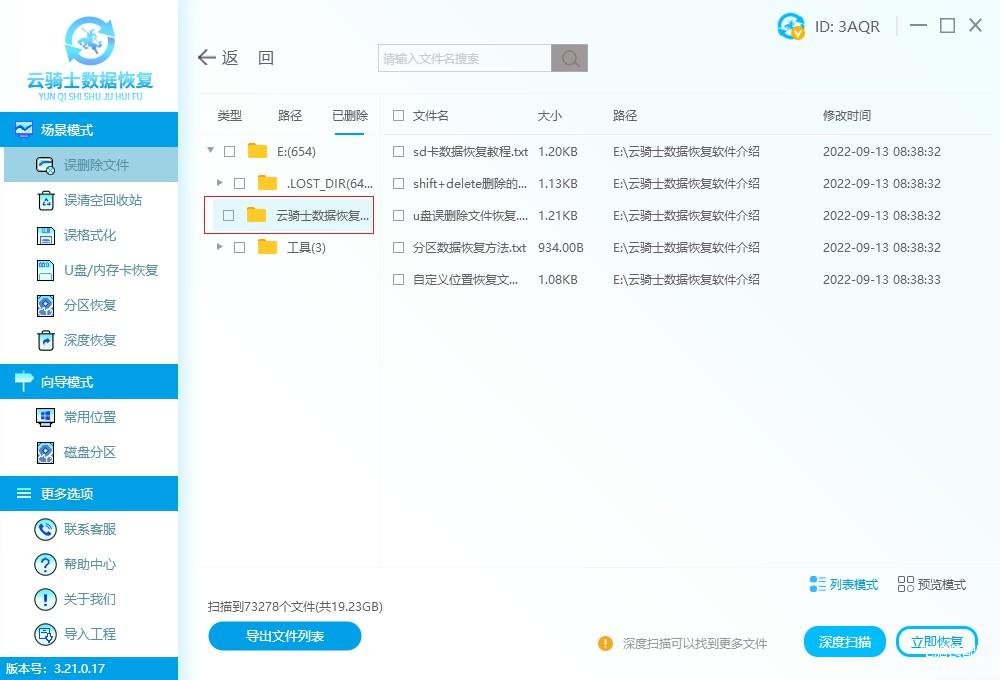Image resolution: width=1000 pixels, height=680 pixels.
Task: Click the 导入工程 import icon
Action: (45, 634)
